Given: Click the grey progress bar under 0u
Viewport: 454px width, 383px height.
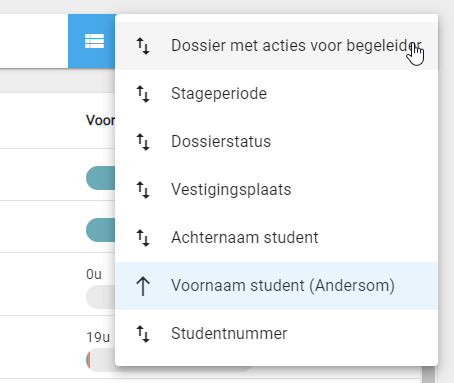Looking at the screenshot, I should tap(101, 297).
